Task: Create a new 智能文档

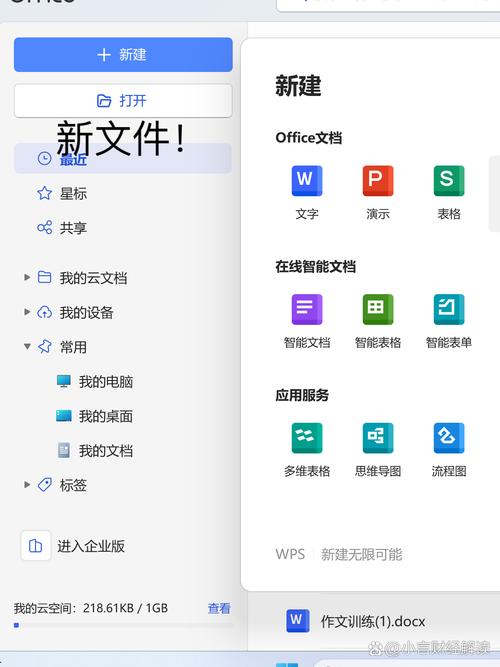Action: pos(307,322)
